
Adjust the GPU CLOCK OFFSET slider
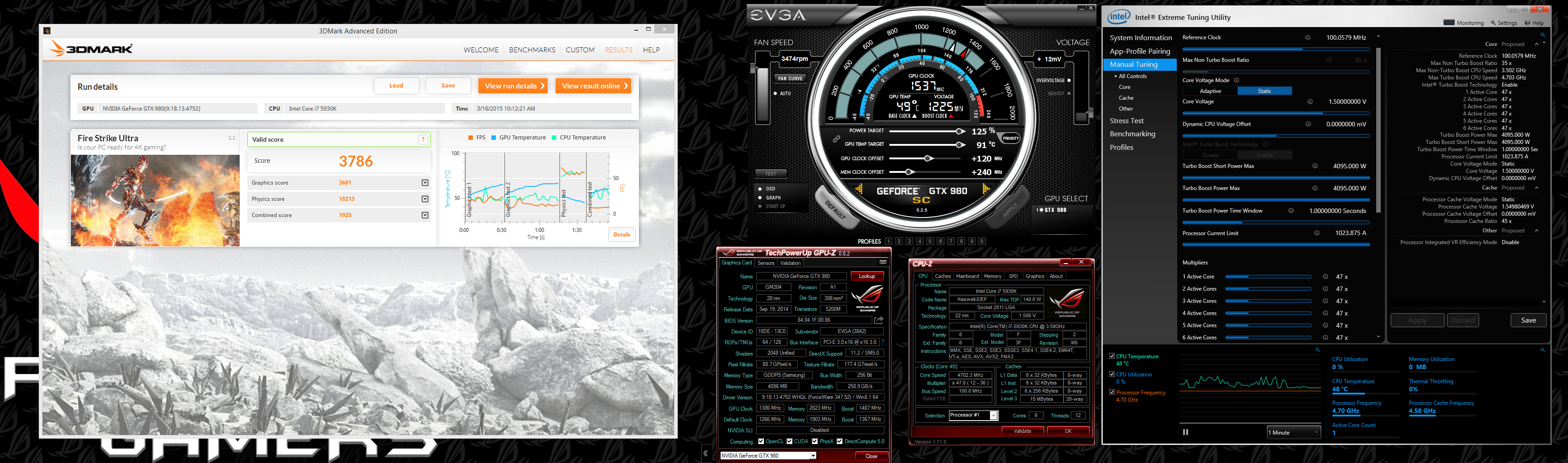(x=928, y=158)
